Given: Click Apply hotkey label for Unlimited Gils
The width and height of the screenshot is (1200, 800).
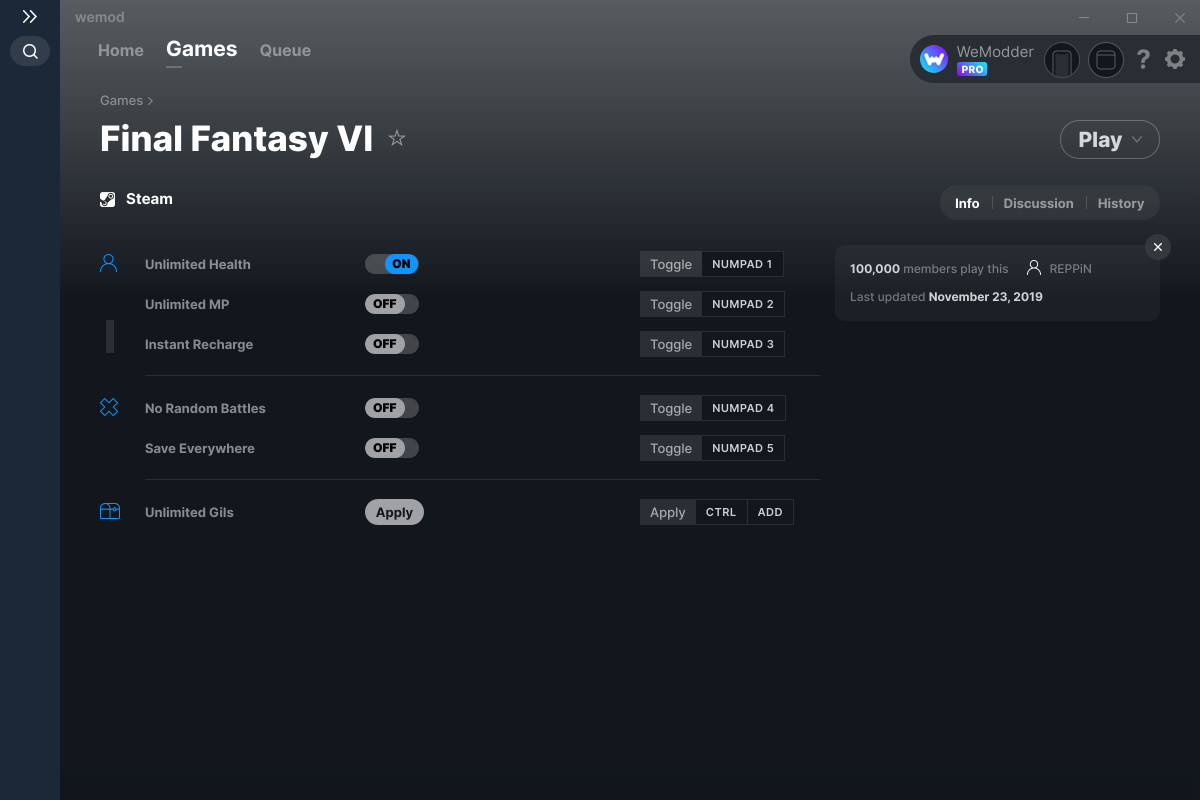Looking at the screenshot, I should (668, 512).
